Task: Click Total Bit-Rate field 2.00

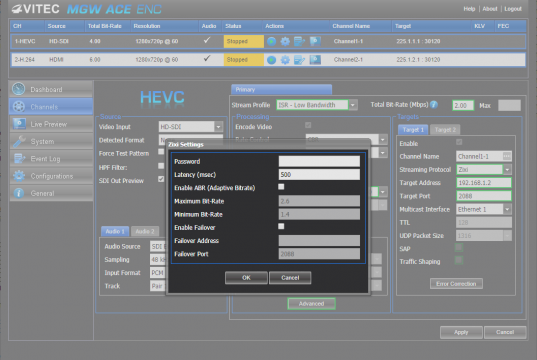Action: pyautogui.click(x=463, y=105)
